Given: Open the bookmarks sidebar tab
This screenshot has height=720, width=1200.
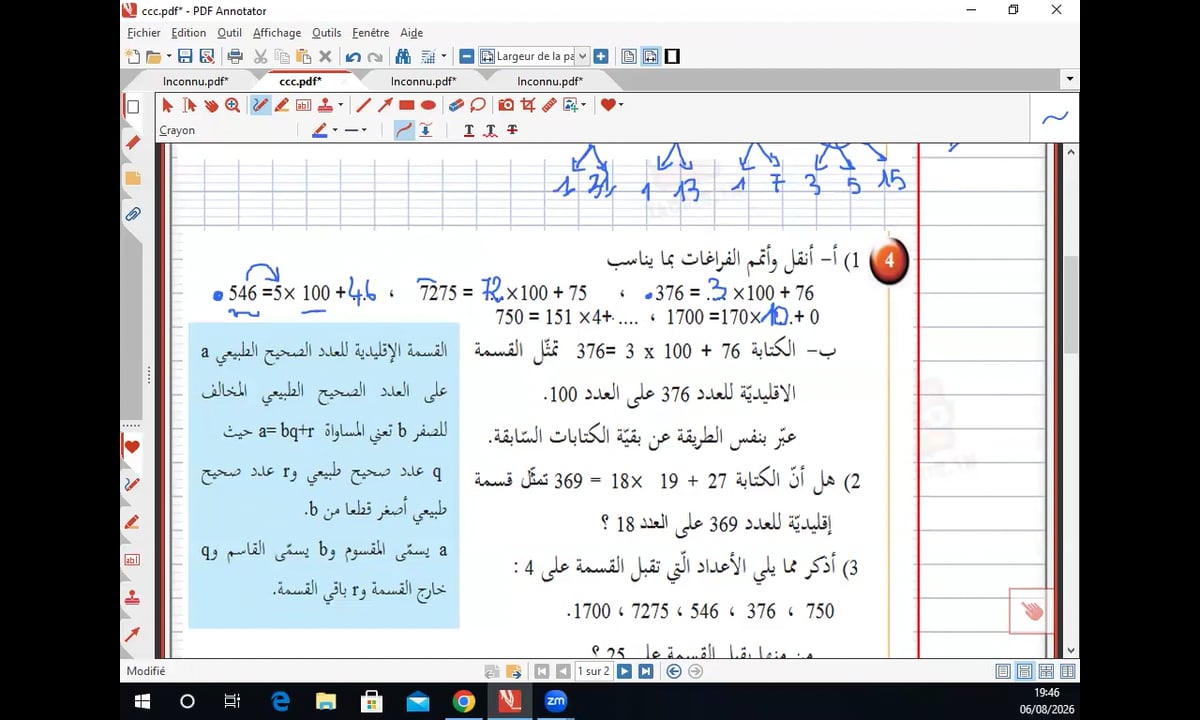Looking at the screenshot, I should [132, 142].
